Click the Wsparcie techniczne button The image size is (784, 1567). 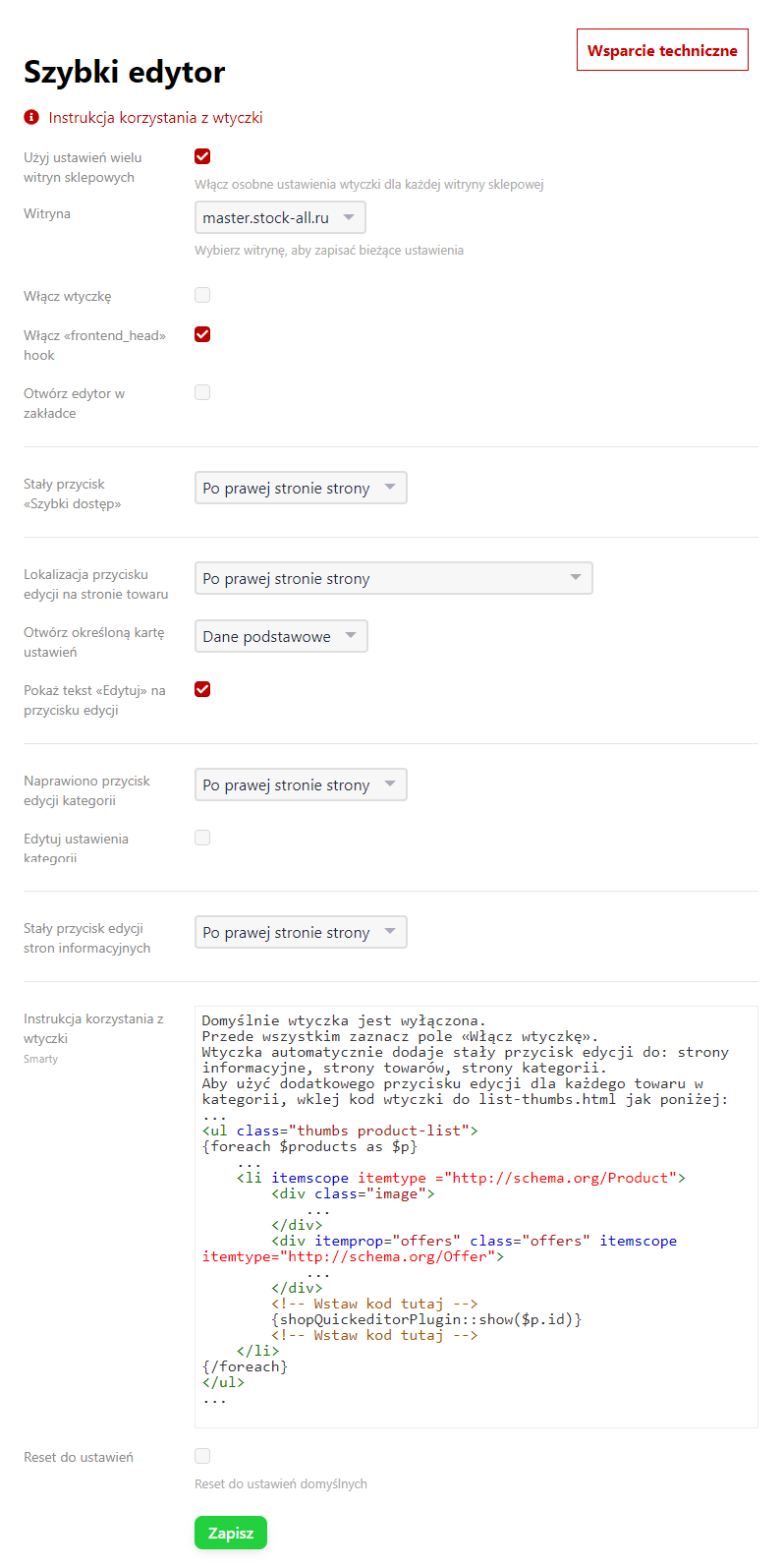click(662, 50)
